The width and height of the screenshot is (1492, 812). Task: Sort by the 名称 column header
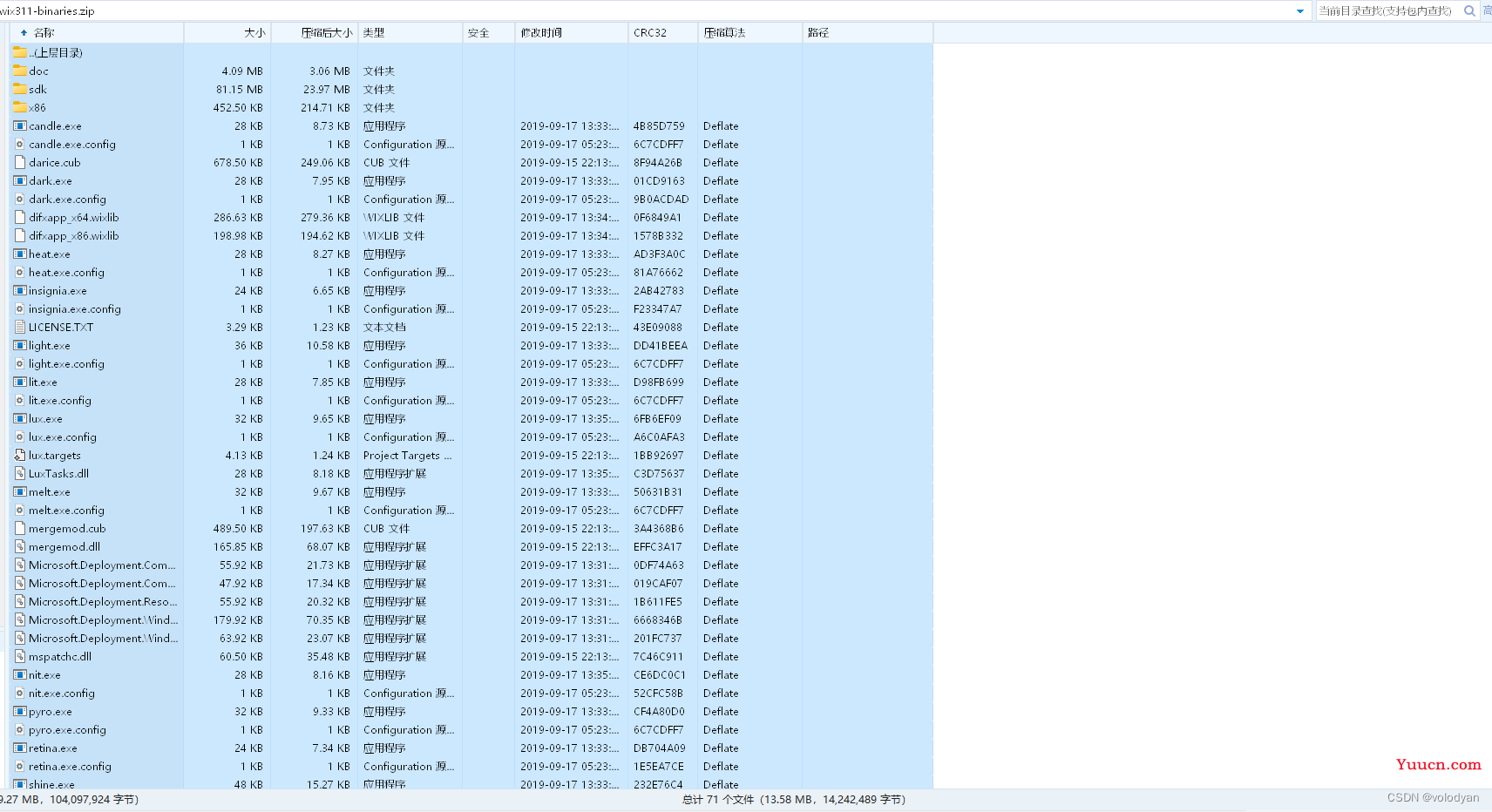97,32
